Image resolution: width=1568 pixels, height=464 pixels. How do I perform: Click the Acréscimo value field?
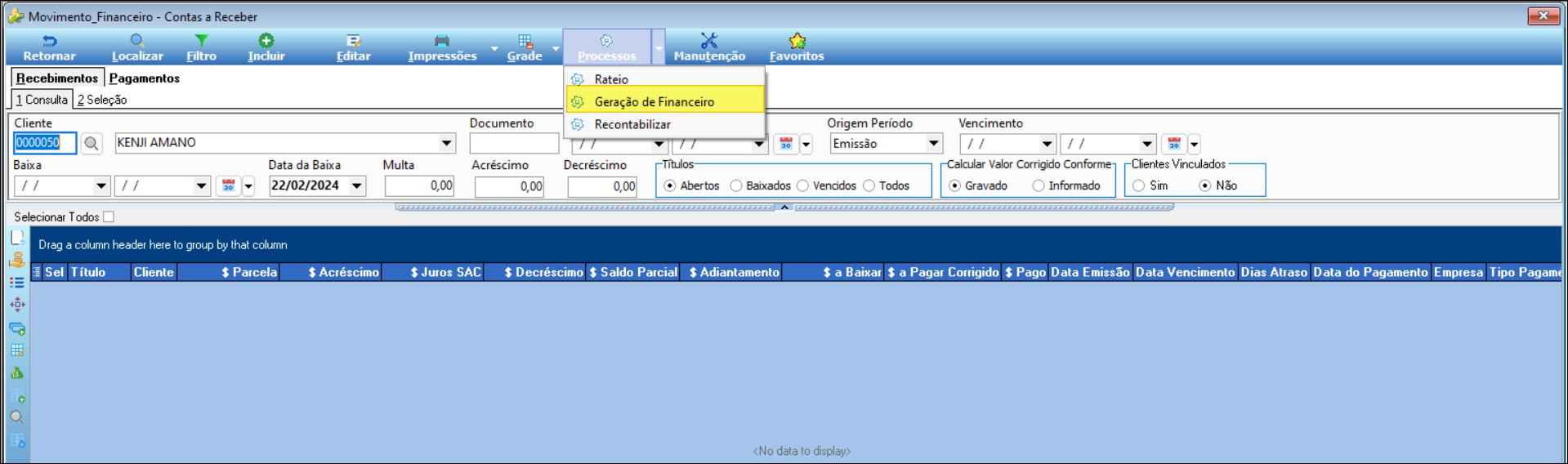coord(509,186)
